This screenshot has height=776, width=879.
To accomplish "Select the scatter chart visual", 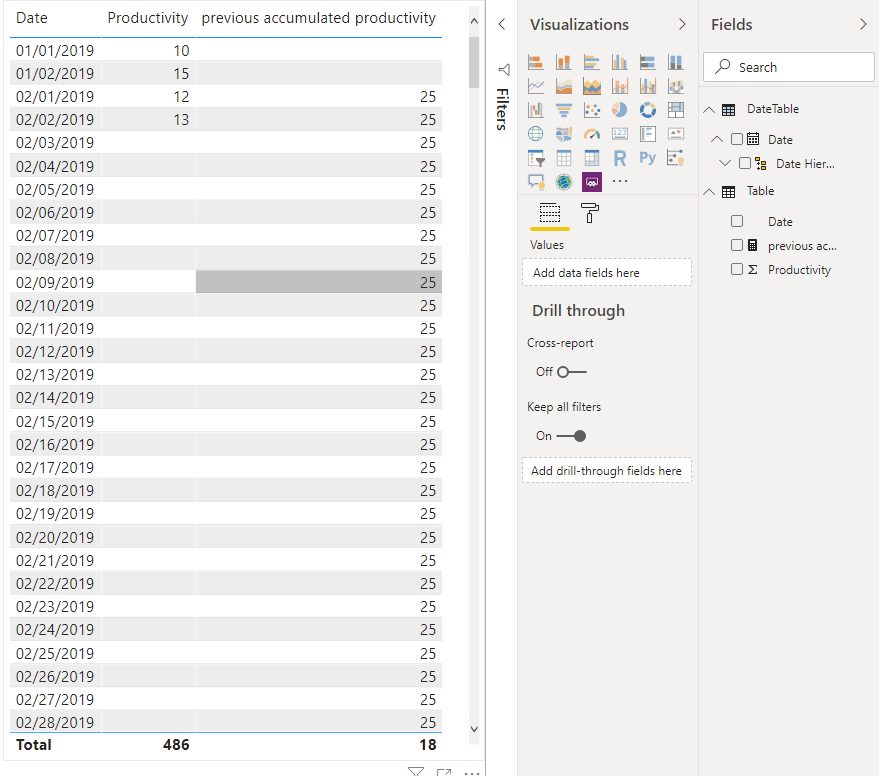I will [592, 110].
